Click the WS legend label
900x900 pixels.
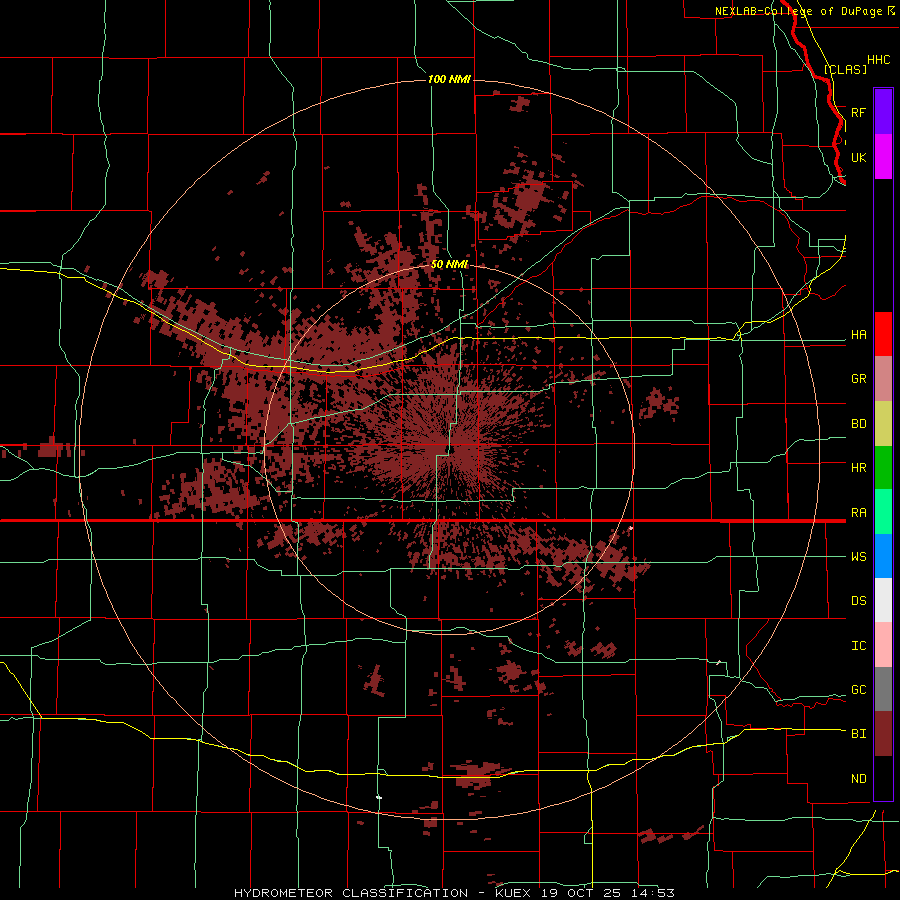858,557
